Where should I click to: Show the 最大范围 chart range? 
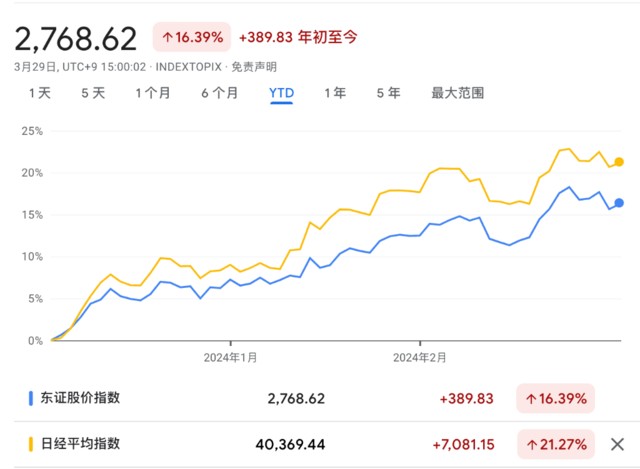coord(458,93)
